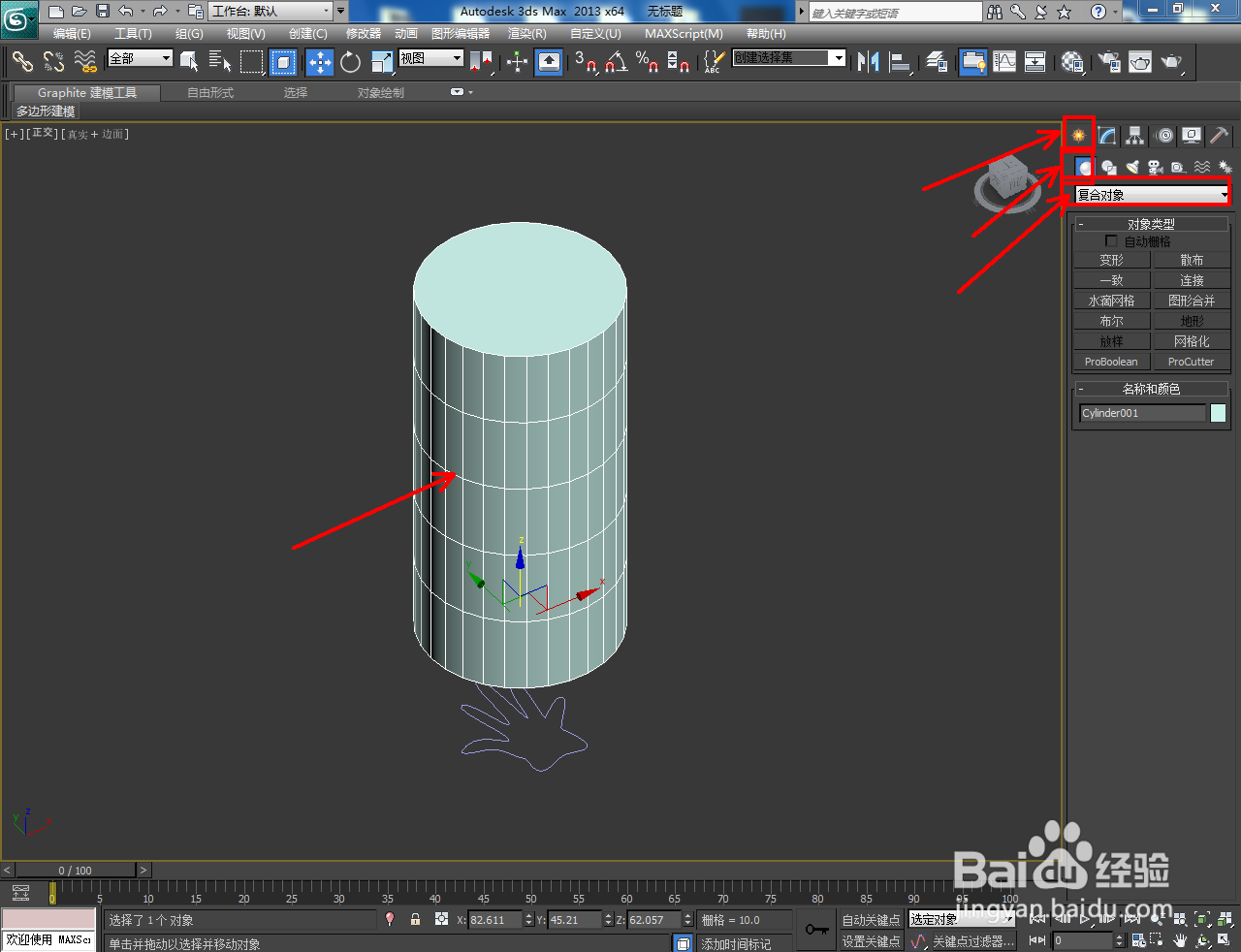Click the Unlink Selection tool
Viewport: 1241px width, 952px height.
tap(53, 62)
